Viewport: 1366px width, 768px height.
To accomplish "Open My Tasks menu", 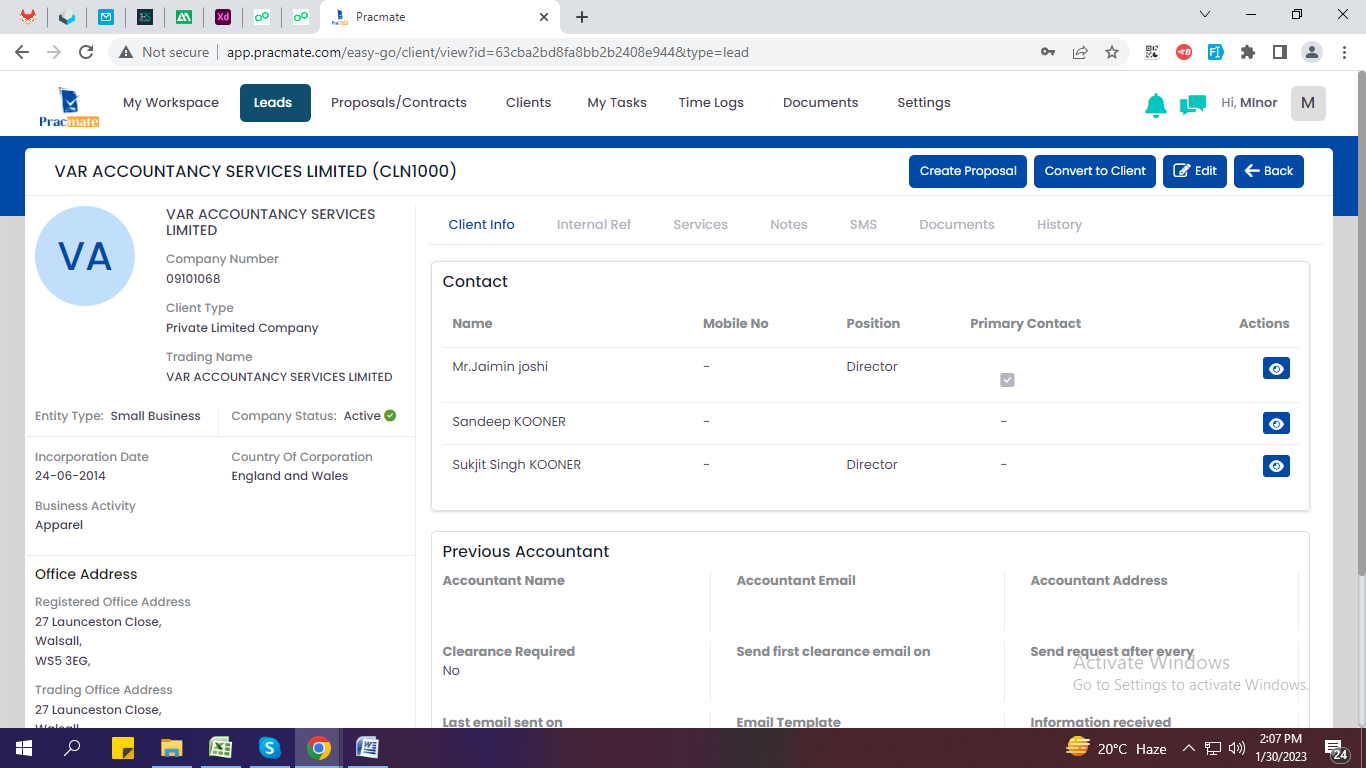I will (617, 103).
